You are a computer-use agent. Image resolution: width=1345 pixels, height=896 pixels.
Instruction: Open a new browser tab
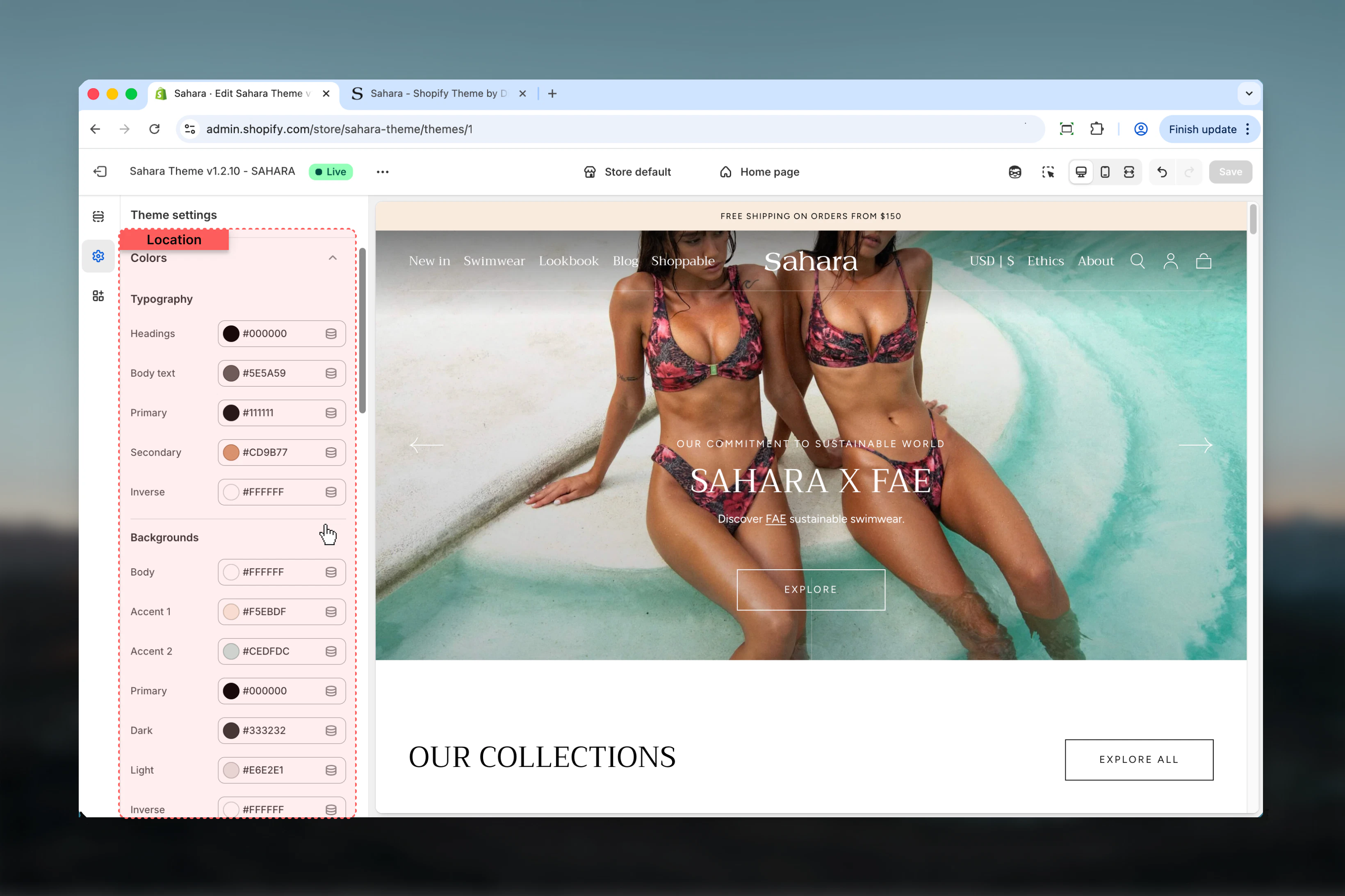coord(552,94)
